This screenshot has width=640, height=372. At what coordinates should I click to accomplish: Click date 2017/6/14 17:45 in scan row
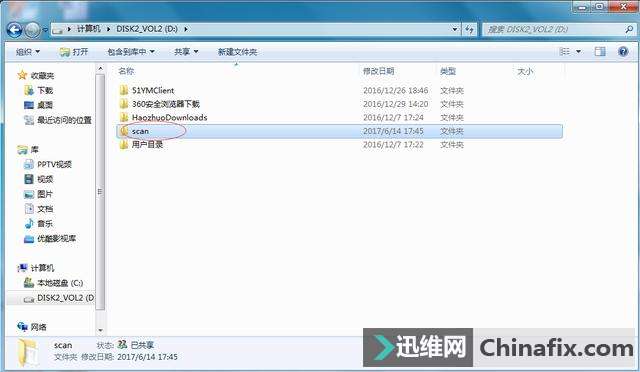(x=393, y=131)
